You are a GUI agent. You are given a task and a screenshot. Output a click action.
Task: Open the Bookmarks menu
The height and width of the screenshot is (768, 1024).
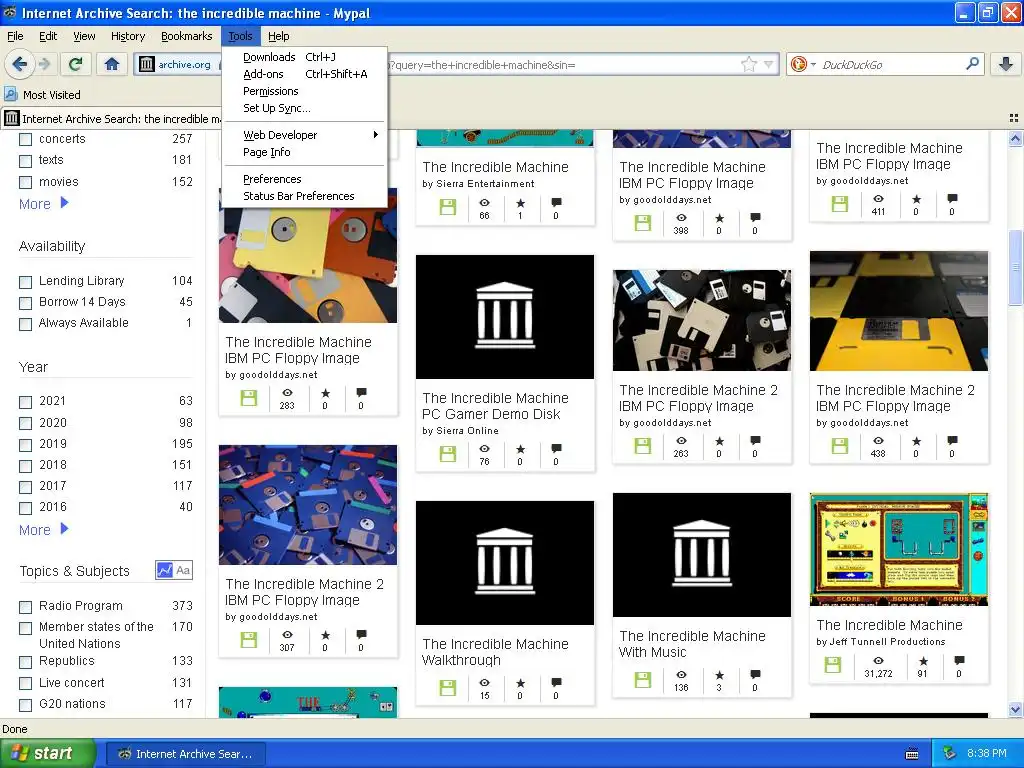(x=186, y=36)
